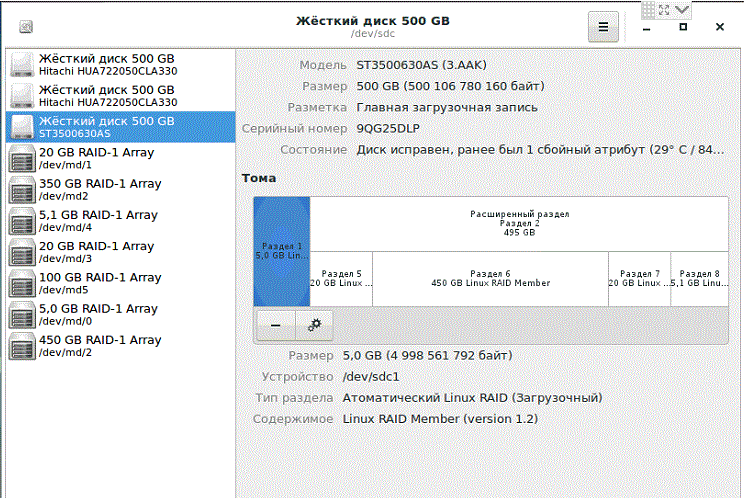Maximize the disks window

pos(683,27)
